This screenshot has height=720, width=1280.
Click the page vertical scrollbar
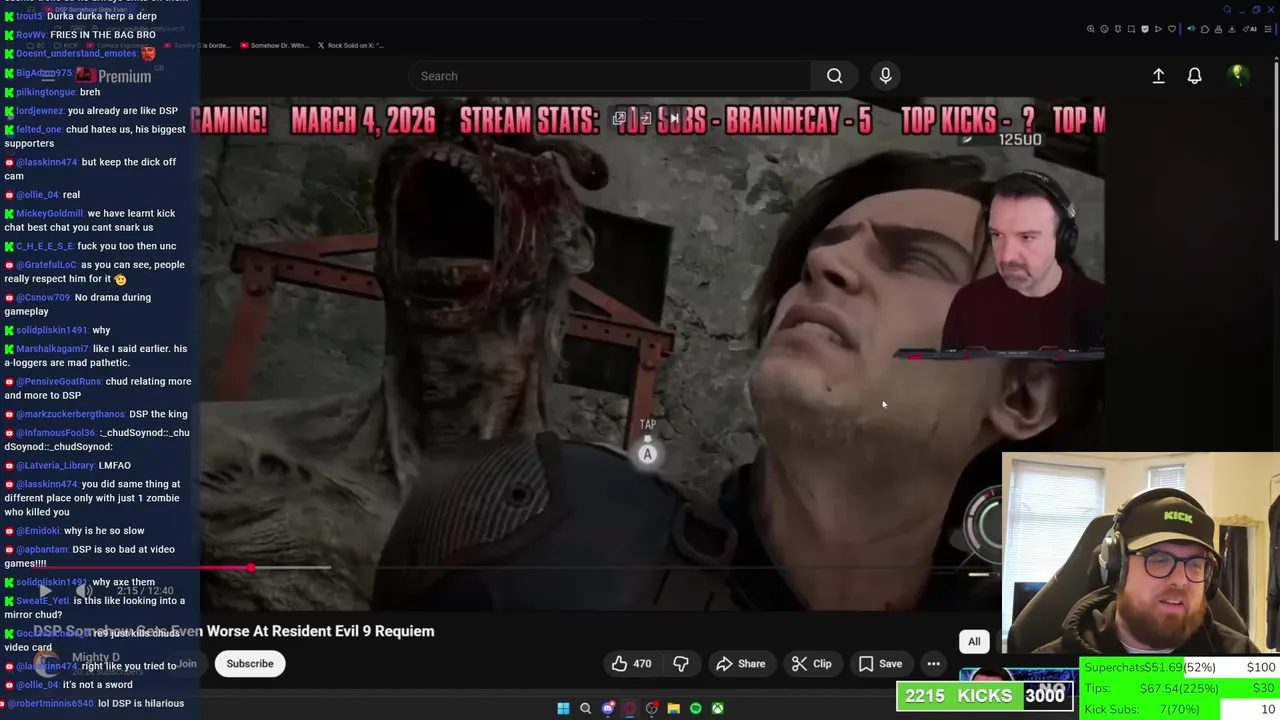[1274, 150]
